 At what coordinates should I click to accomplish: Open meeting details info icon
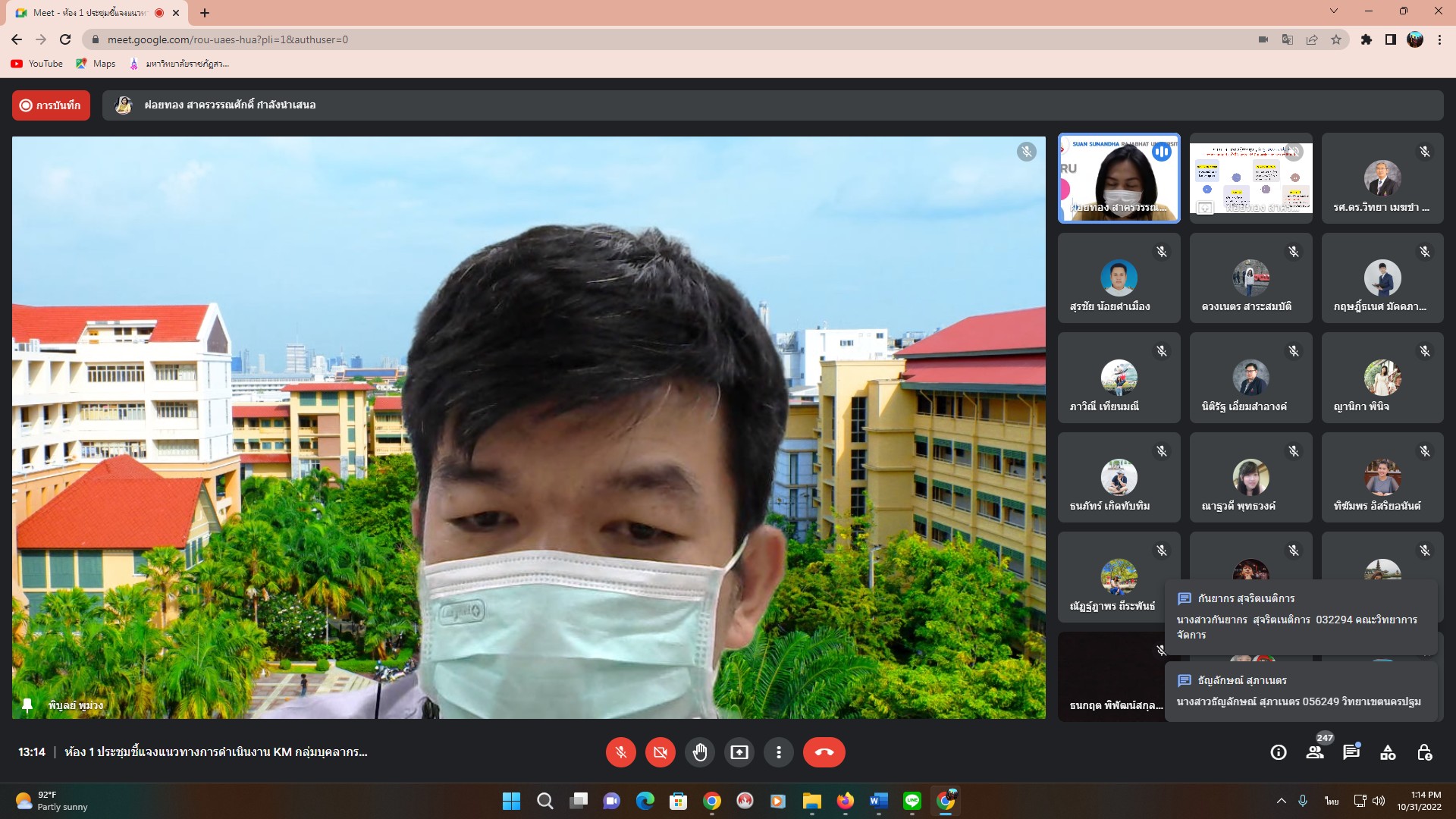[x=1279, y=752]
